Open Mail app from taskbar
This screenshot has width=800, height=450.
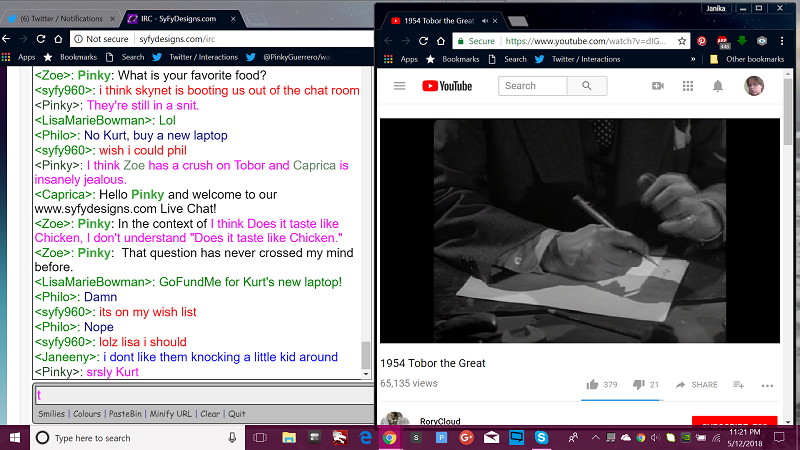491,438
